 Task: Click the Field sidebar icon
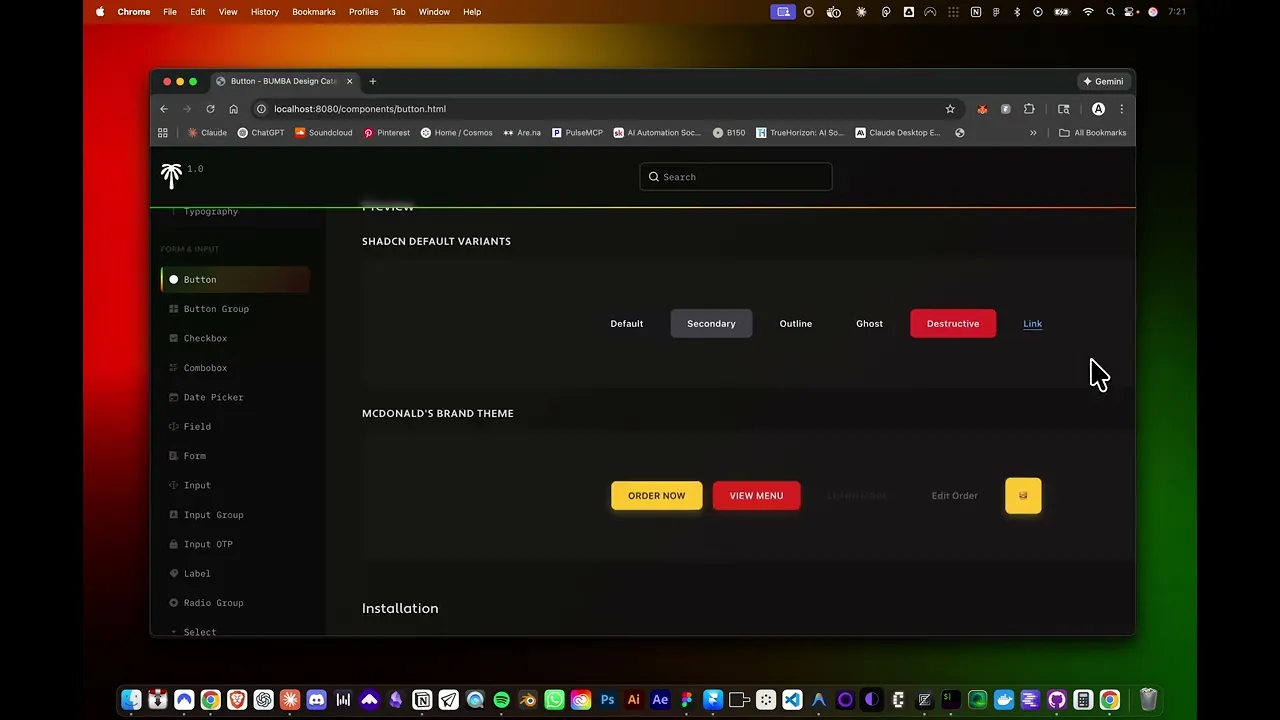(x=174, y=426)
